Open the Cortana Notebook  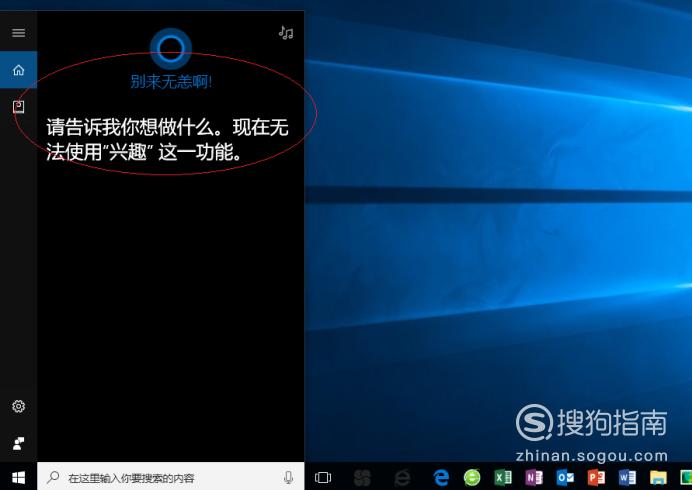pos(19,107)
